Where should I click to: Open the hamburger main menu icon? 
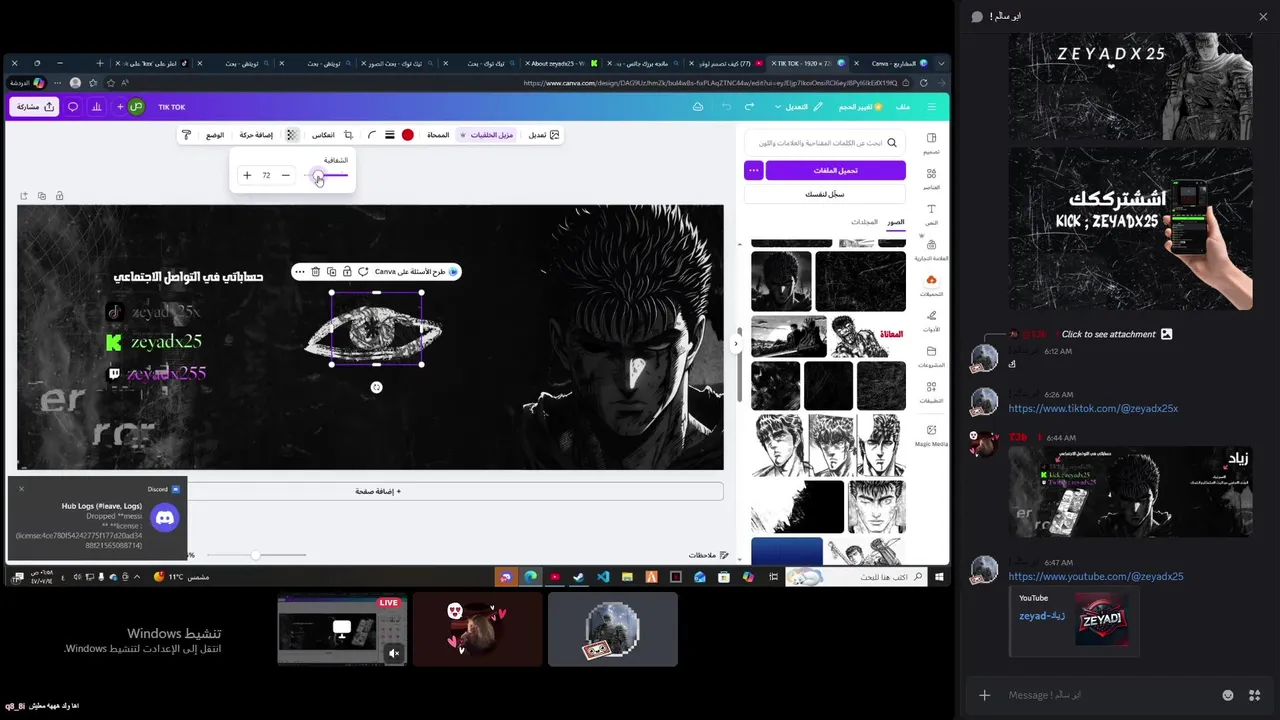pos(932,106)
